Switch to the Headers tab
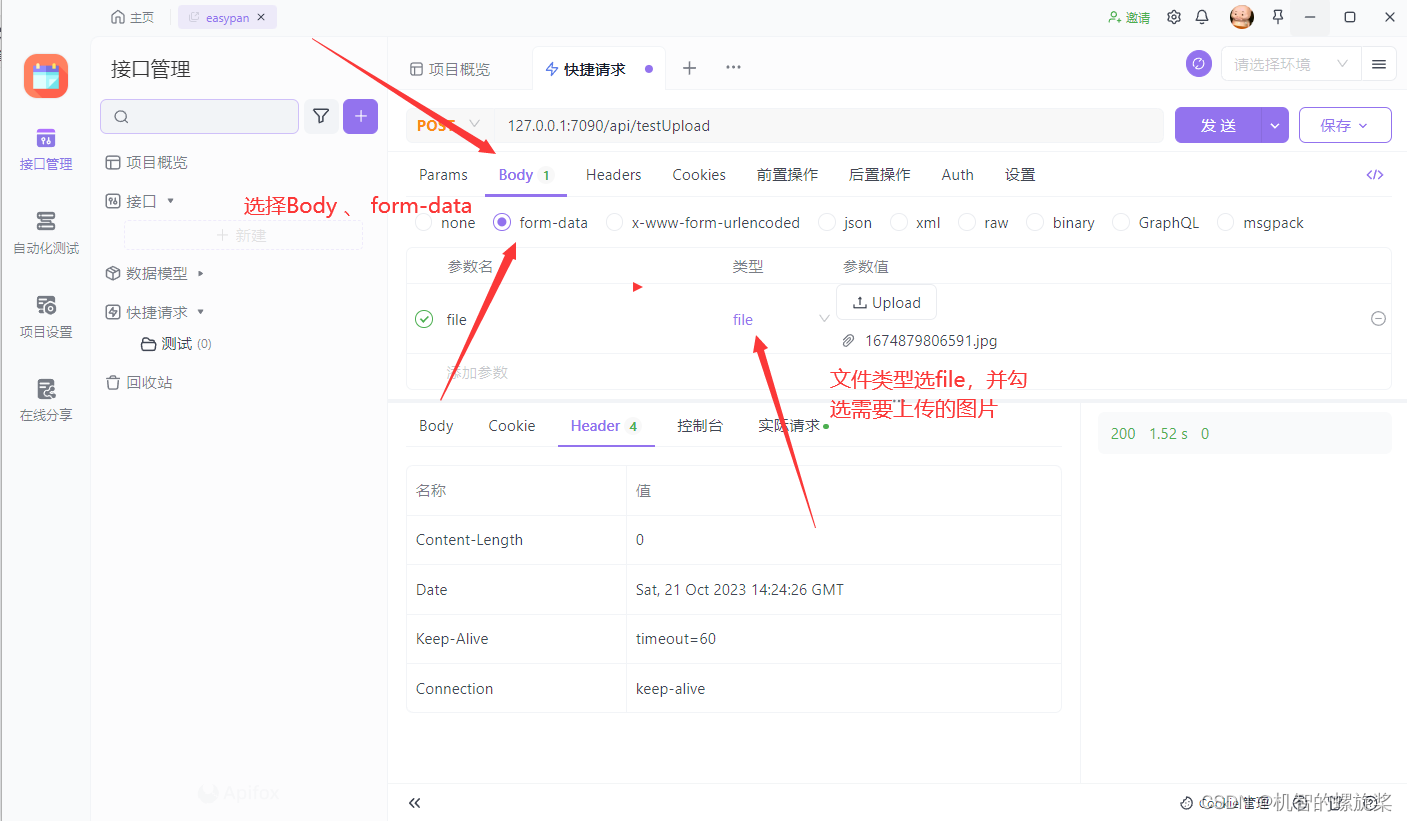The image size is (1407, 821). [x=613, y=174]
